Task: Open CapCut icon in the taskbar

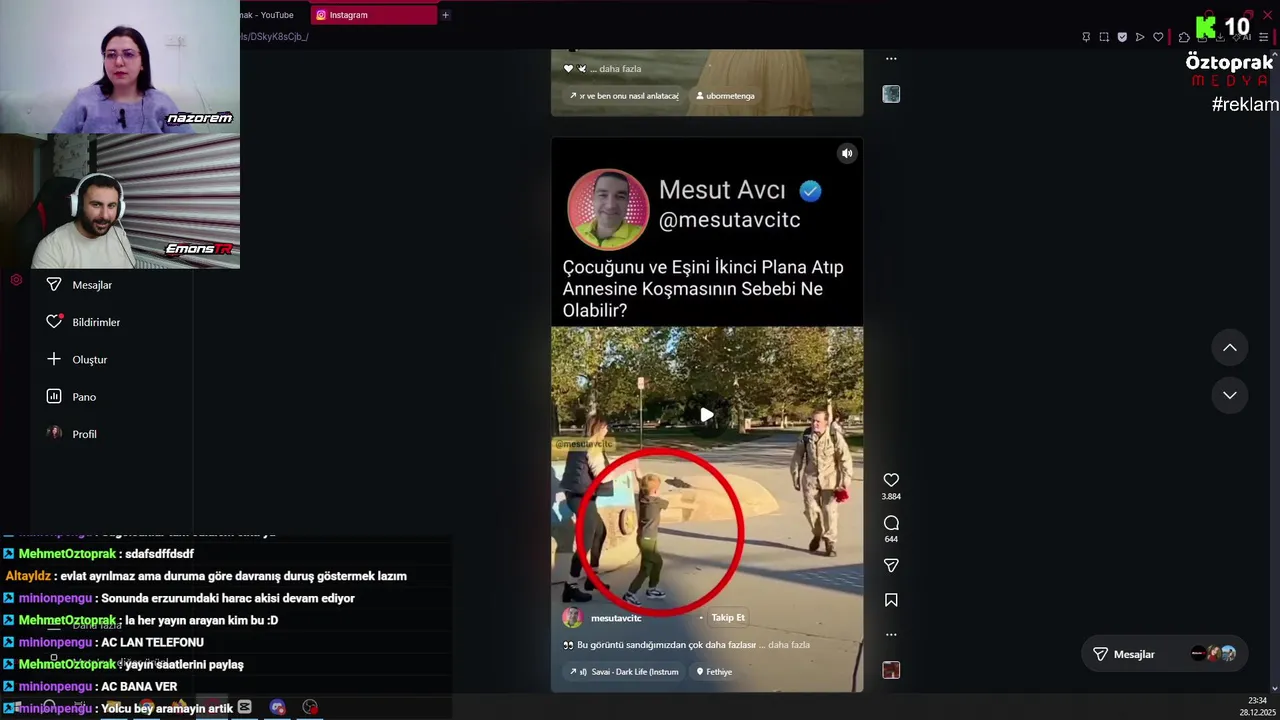Action: pyautogui.click(x=244, y=707)
